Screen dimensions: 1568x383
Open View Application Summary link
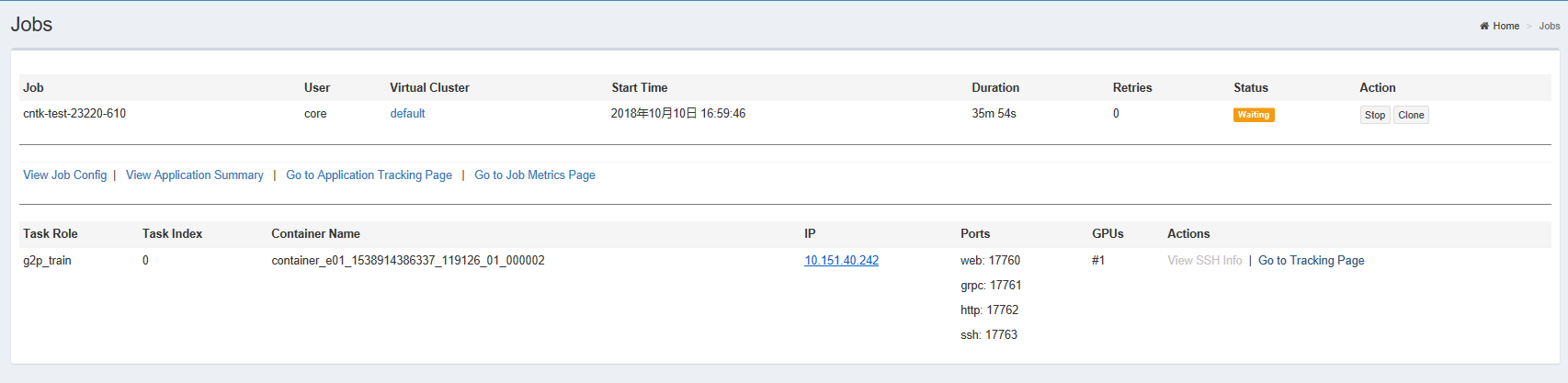coord(195,175)
